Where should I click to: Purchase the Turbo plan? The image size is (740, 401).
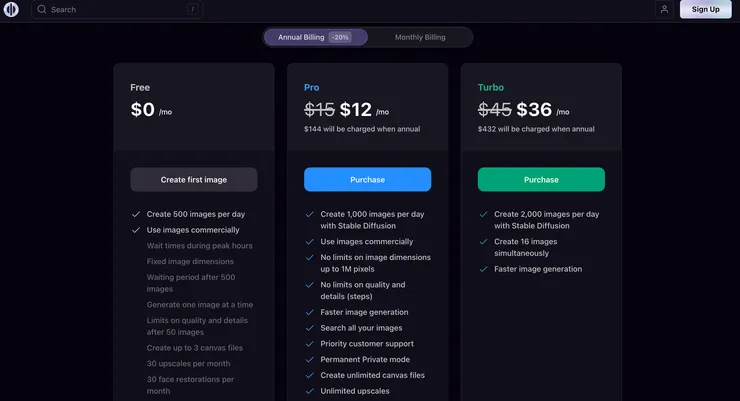tap(541, 180)
